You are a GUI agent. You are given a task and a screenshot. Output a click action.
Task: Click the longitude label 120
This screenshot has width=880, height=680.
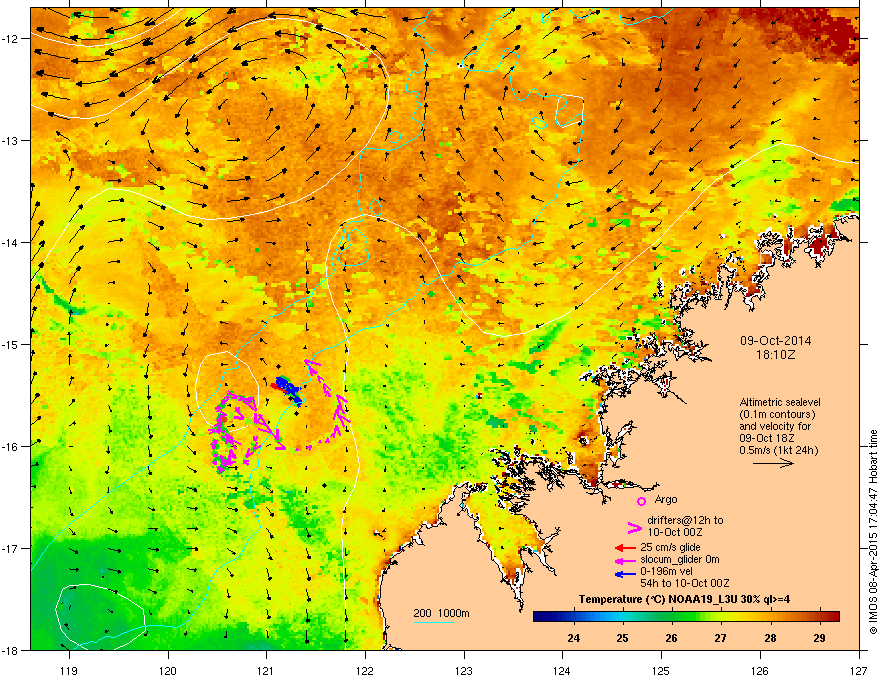(168, 670)
